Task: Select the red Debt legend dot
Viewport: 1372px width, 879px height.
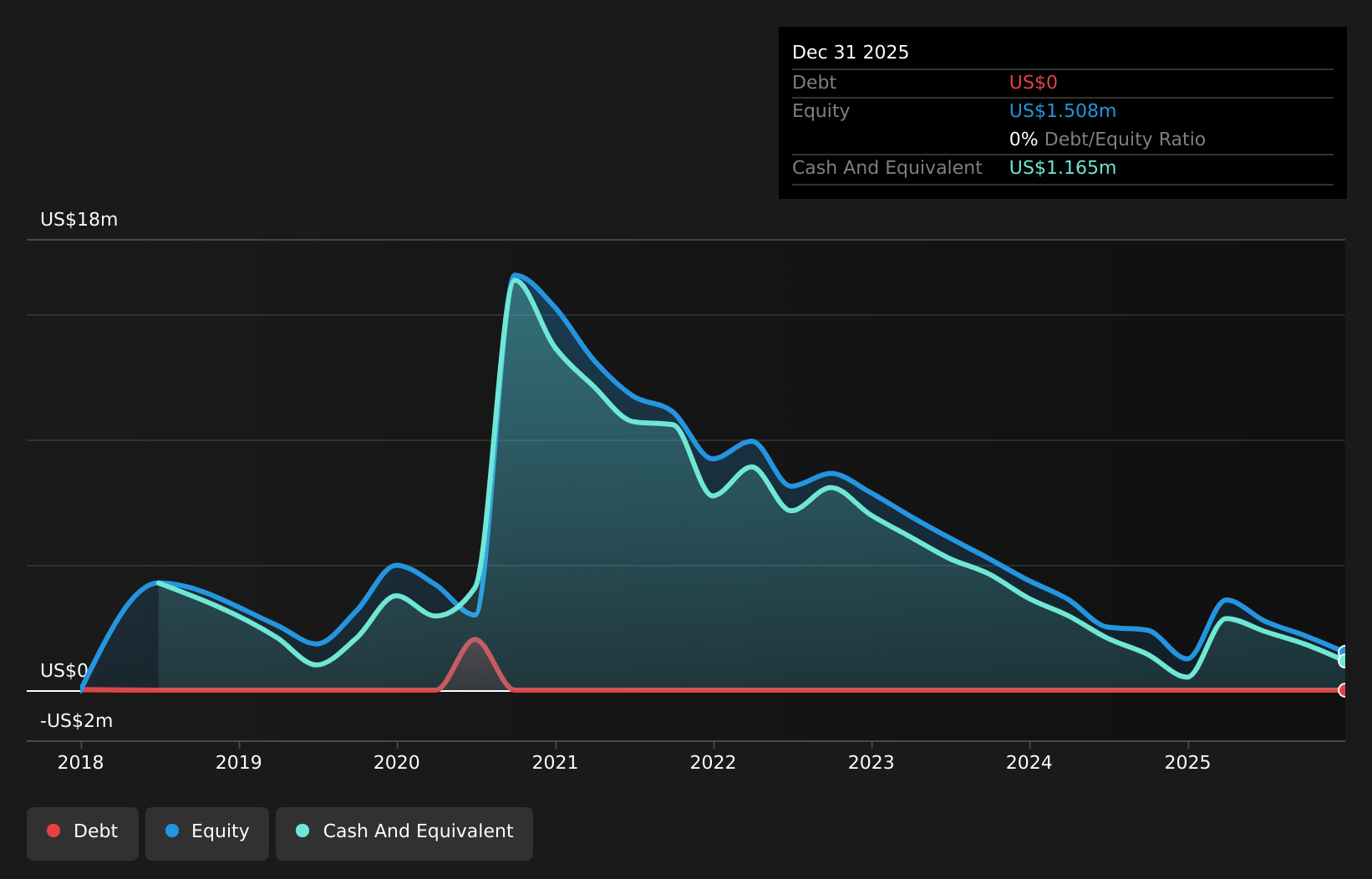Action: 53,831
